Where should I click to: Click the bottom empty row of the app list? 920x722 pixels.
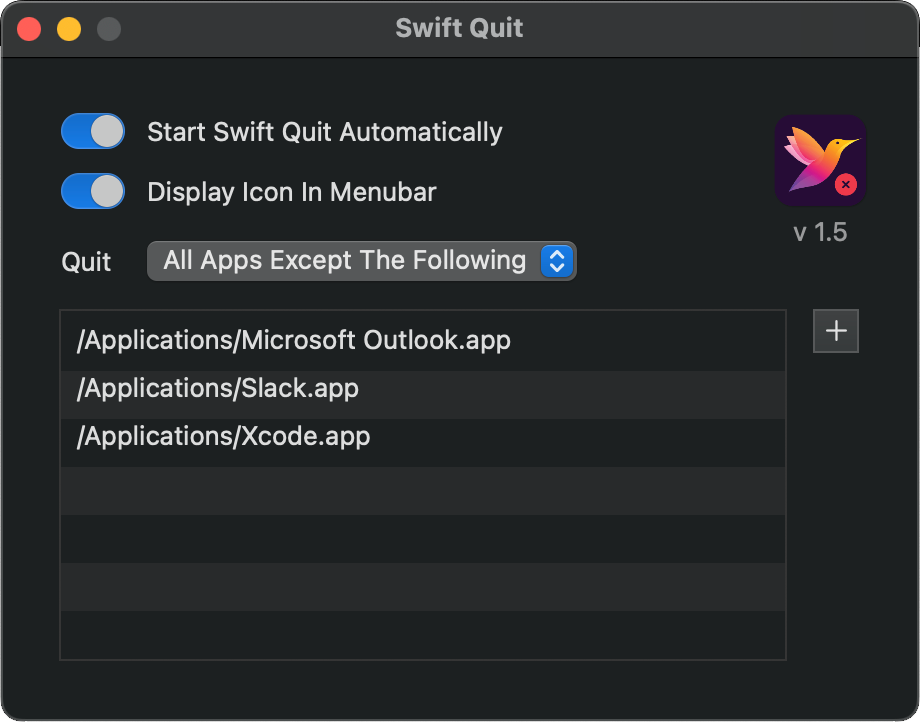[x=422, y=634]
